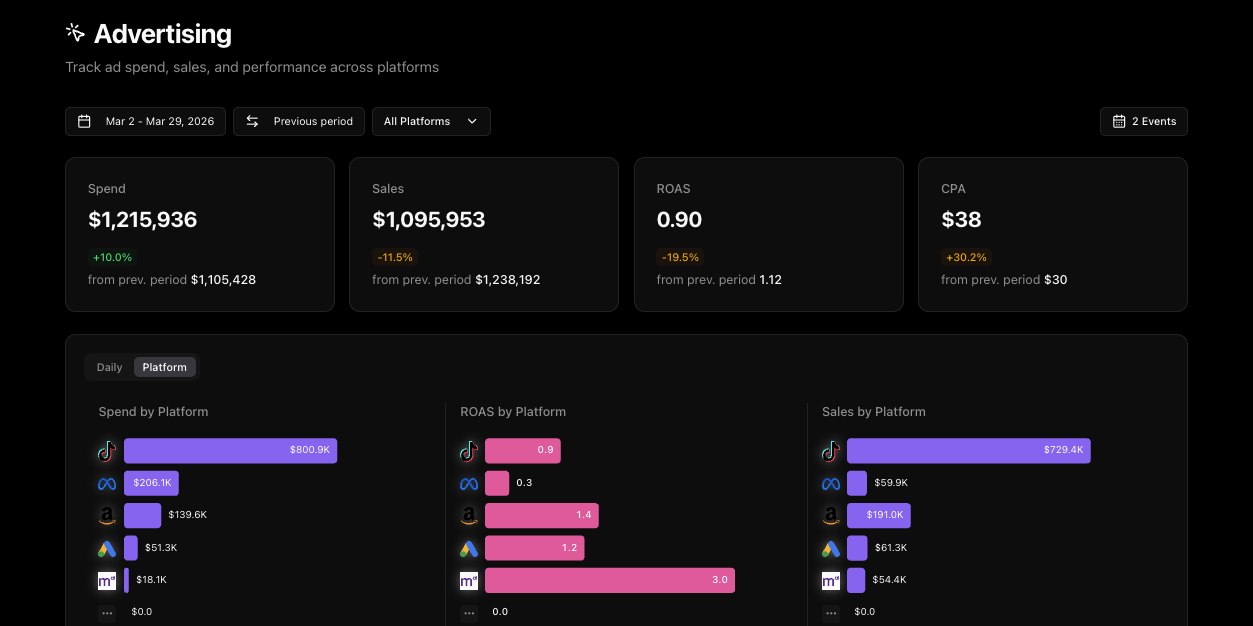This screenshot has width=1253, height=626.
Task: Click the $729.4K TikTok sales bar
Action: 968,451
